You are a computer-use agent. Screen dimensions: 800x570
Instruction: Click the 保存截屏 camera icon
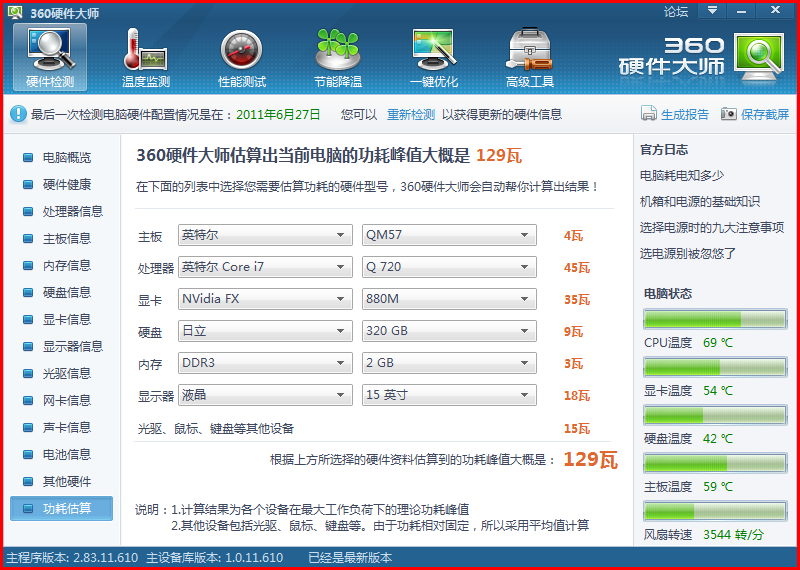(729, 114)
